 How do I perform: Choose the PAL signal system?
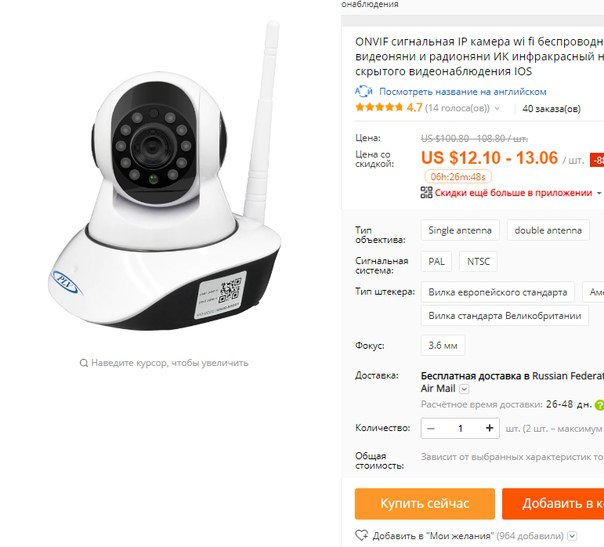(436, 262)
